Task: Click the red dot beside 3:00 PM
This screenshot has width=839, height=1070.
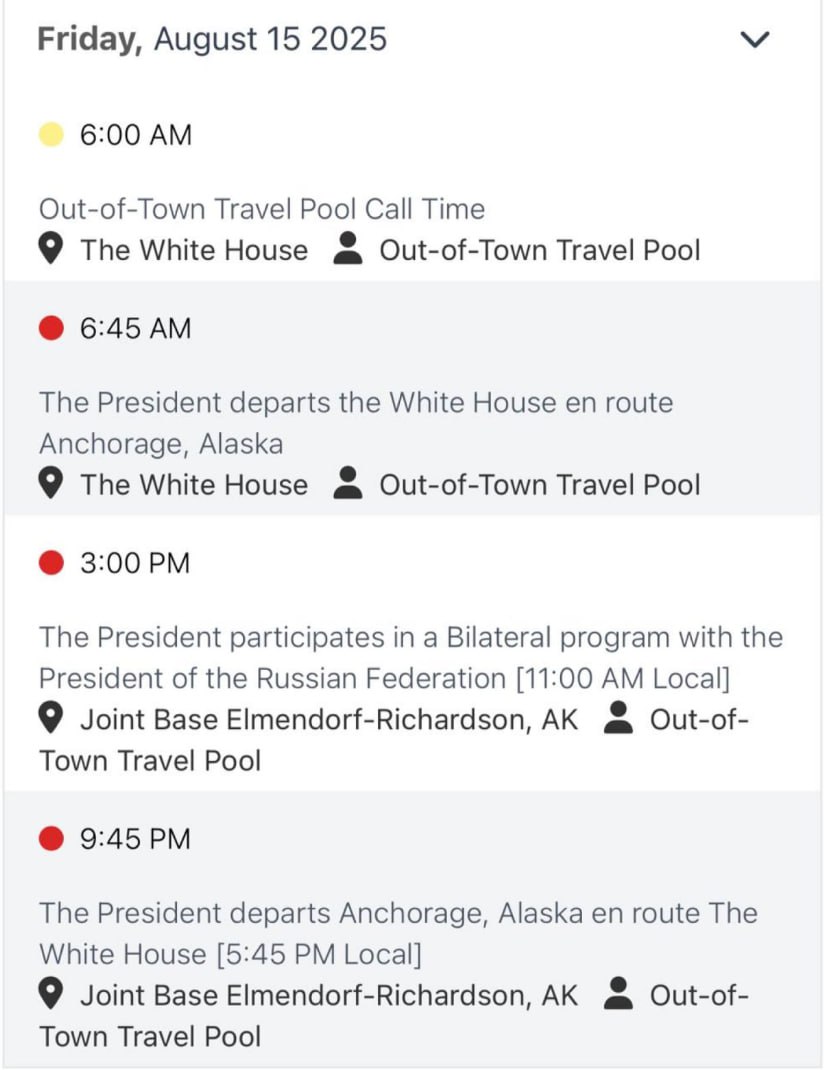Action: pos(51,564)
